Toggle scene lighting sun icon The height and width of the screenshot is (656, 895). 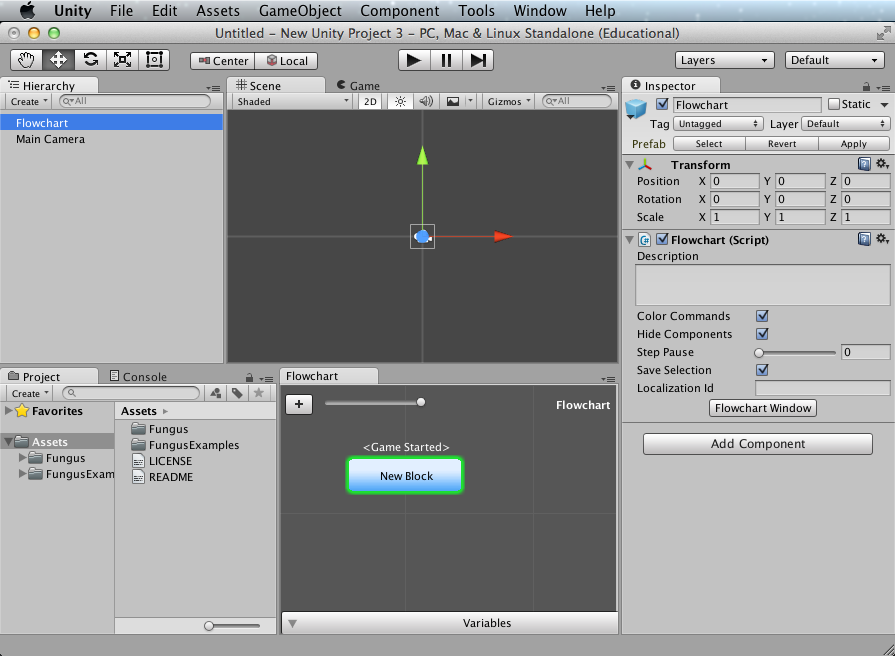[x=400, y=102]
